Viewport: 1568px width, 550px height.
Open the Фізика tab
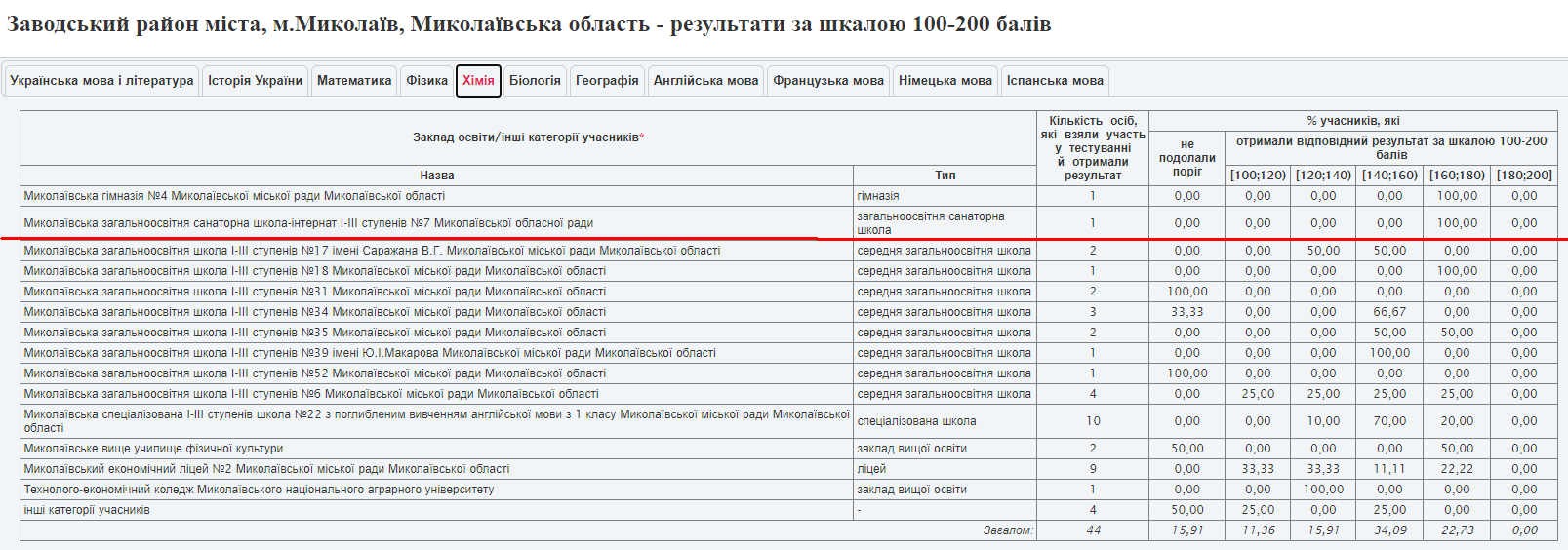pos(426,81)
